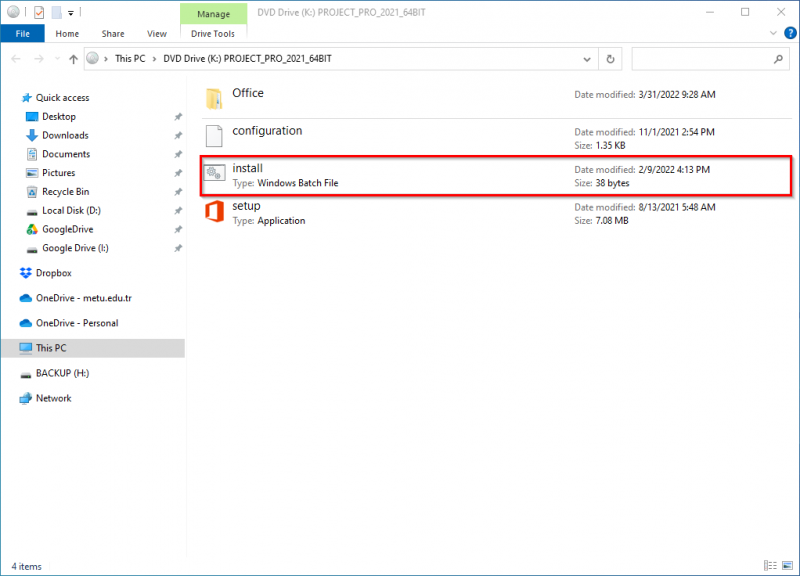This screenshot has height=576, width=800.
Task: Switch to large thumbnails view in status bar
Action: pyautogui.click(x=787, y=565)
